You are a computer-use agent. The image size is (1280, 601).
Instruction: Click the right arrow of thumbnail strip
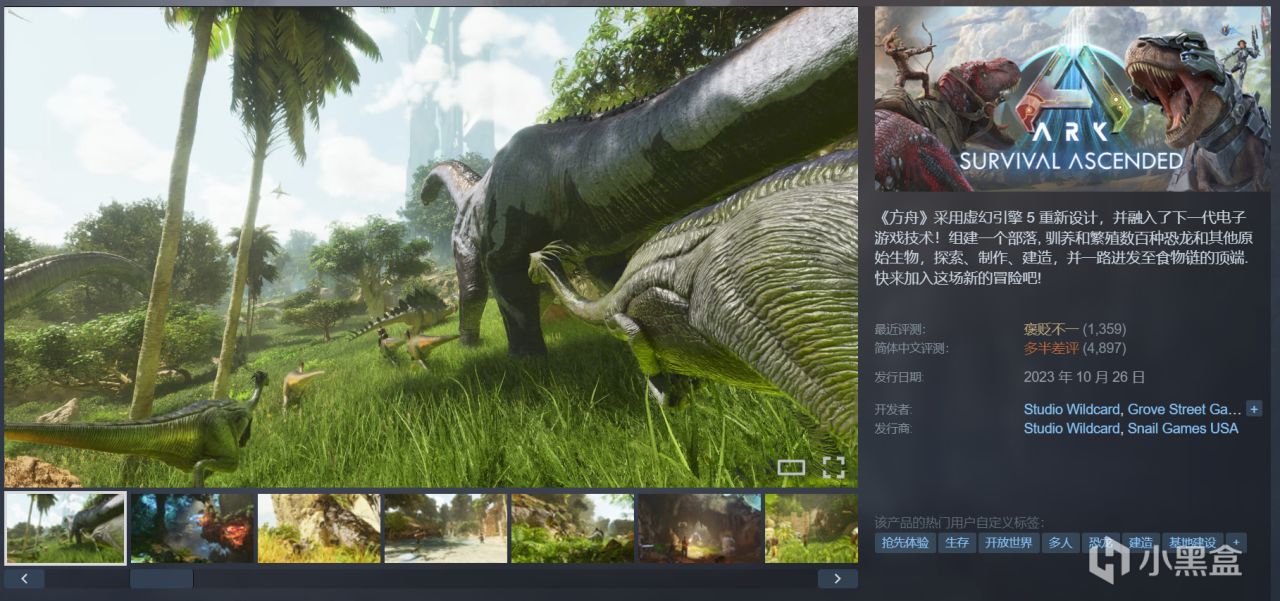coord(837,578)
